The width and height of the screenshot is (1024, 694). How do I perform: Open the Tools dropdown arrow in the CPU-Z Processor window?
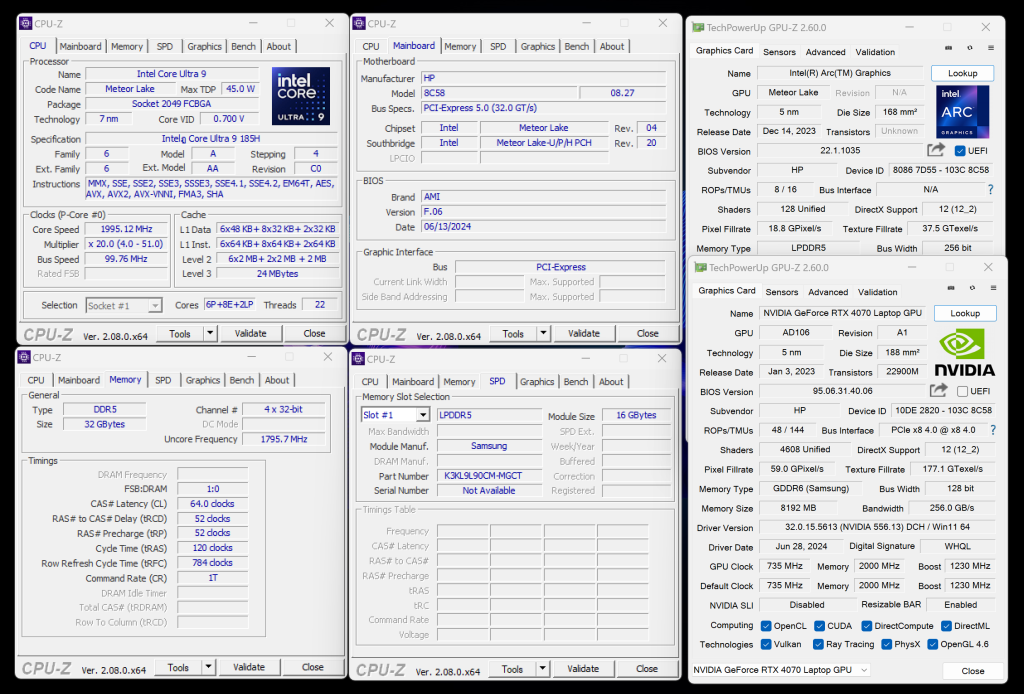point(210,333)
